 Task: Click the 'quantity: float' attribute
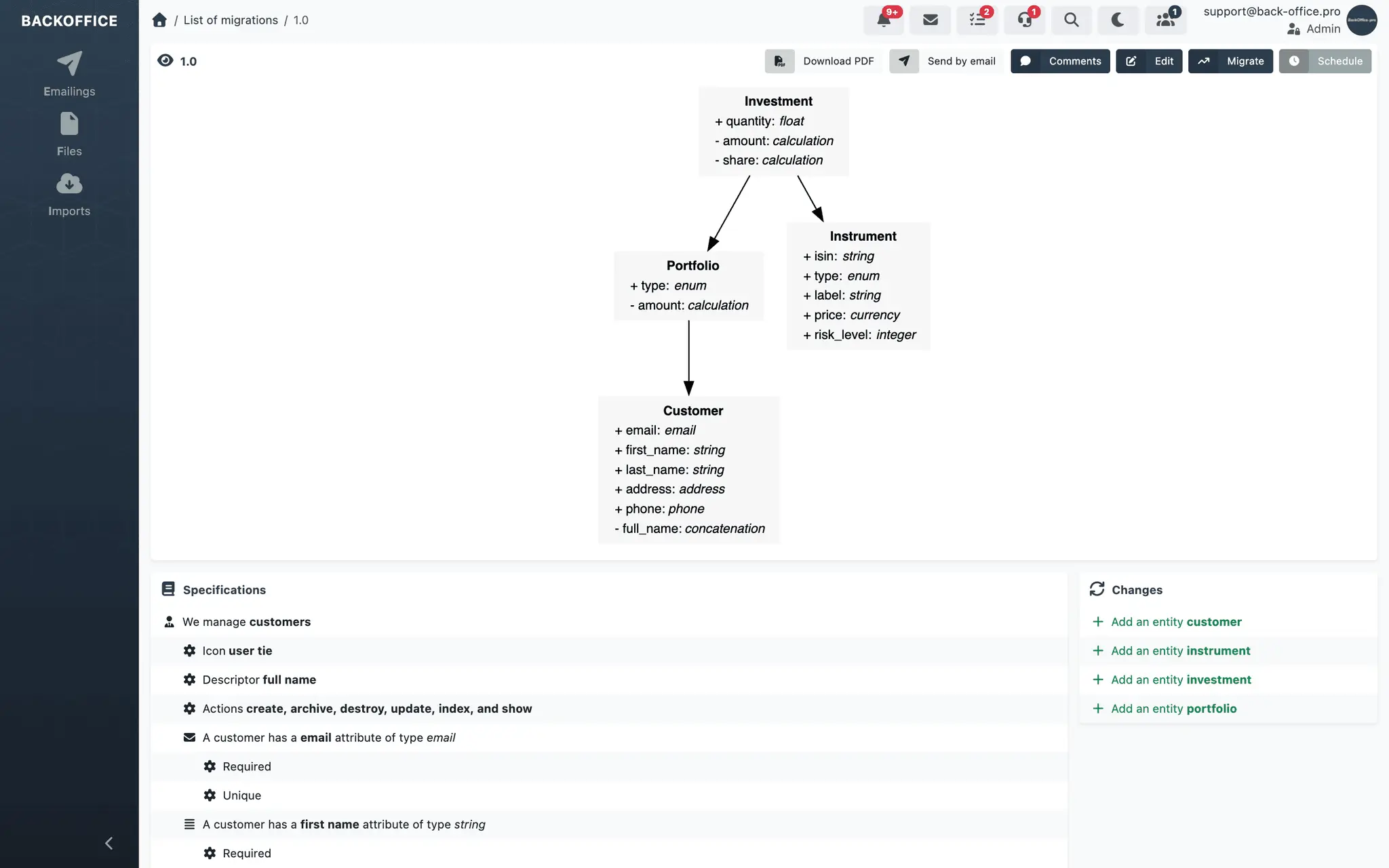759,121
